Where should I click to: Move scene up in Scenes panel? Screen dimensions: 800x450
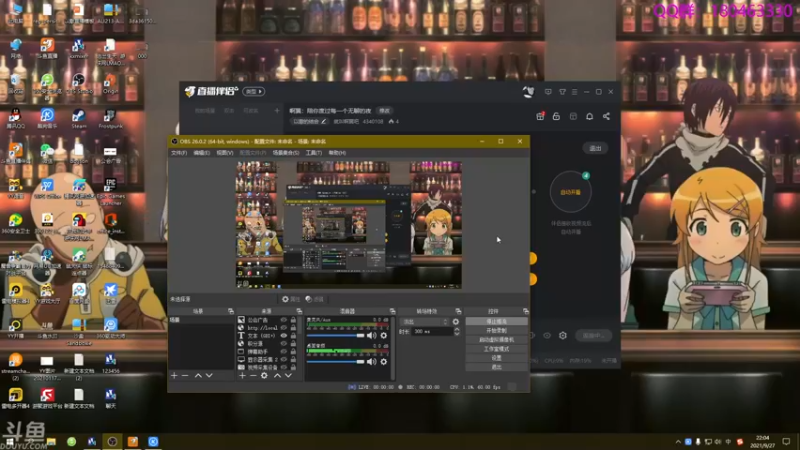coord(198,376)
